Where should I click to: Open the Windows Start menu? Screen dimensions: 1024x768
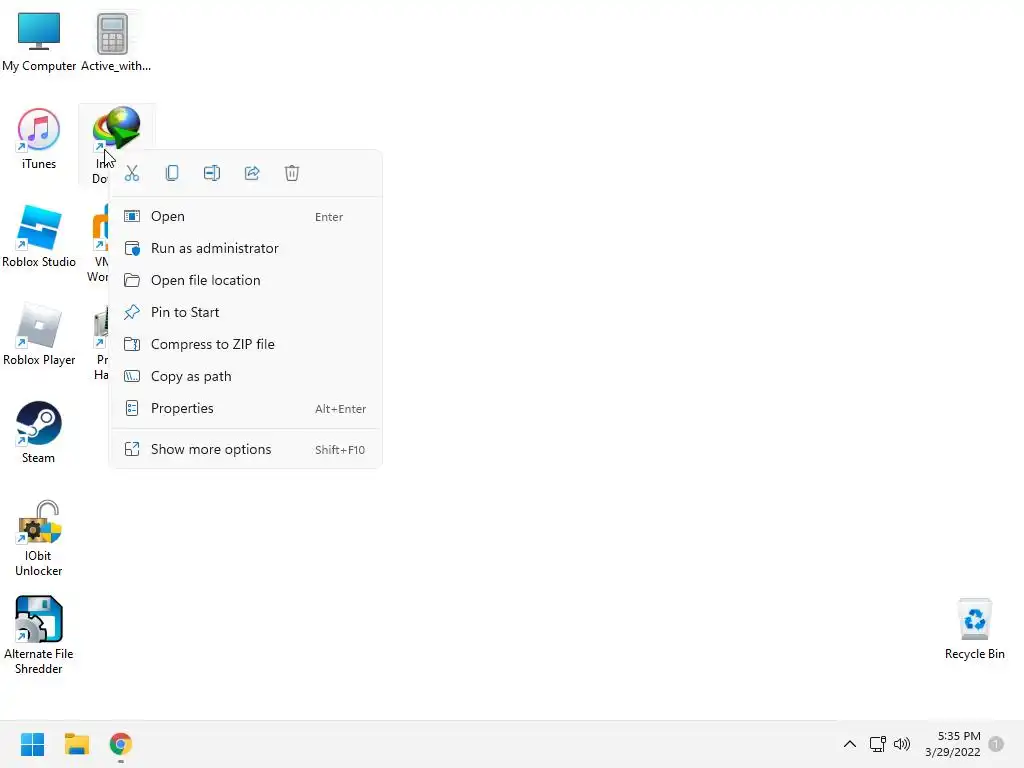(x=32, y=744)
